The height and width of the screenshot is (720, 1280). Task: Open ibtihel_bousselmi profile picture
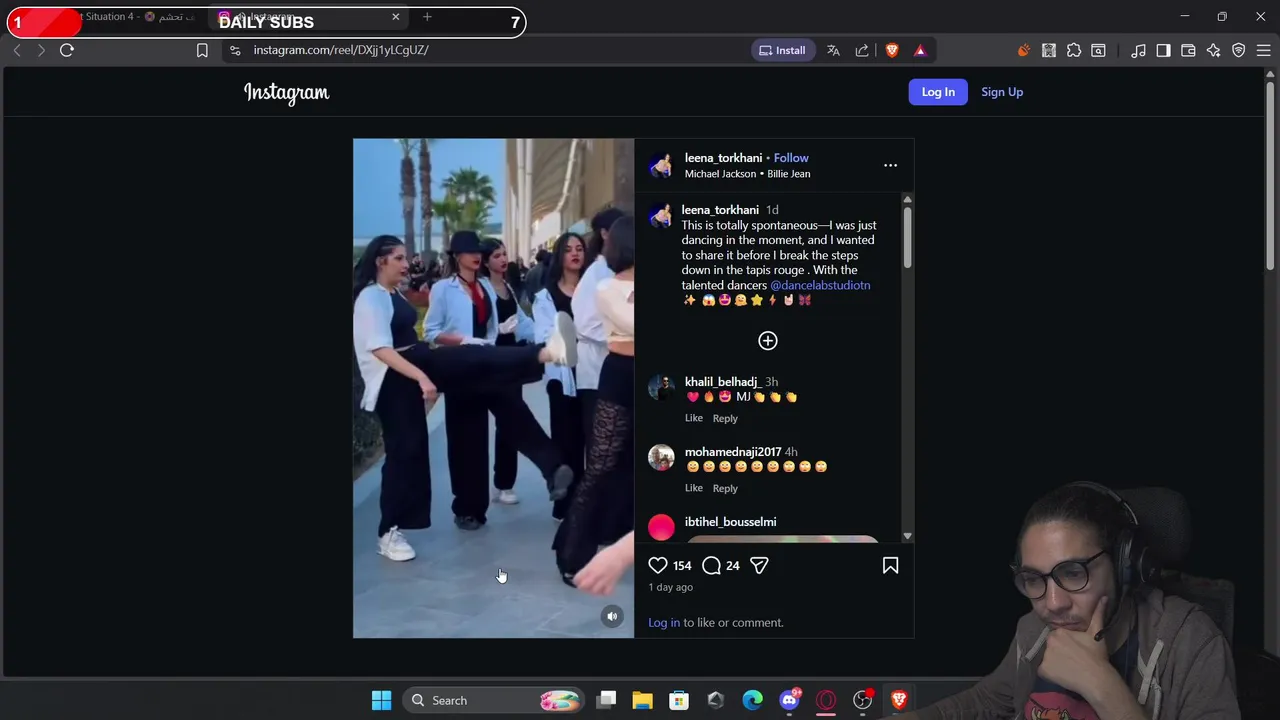click(661, 527)
